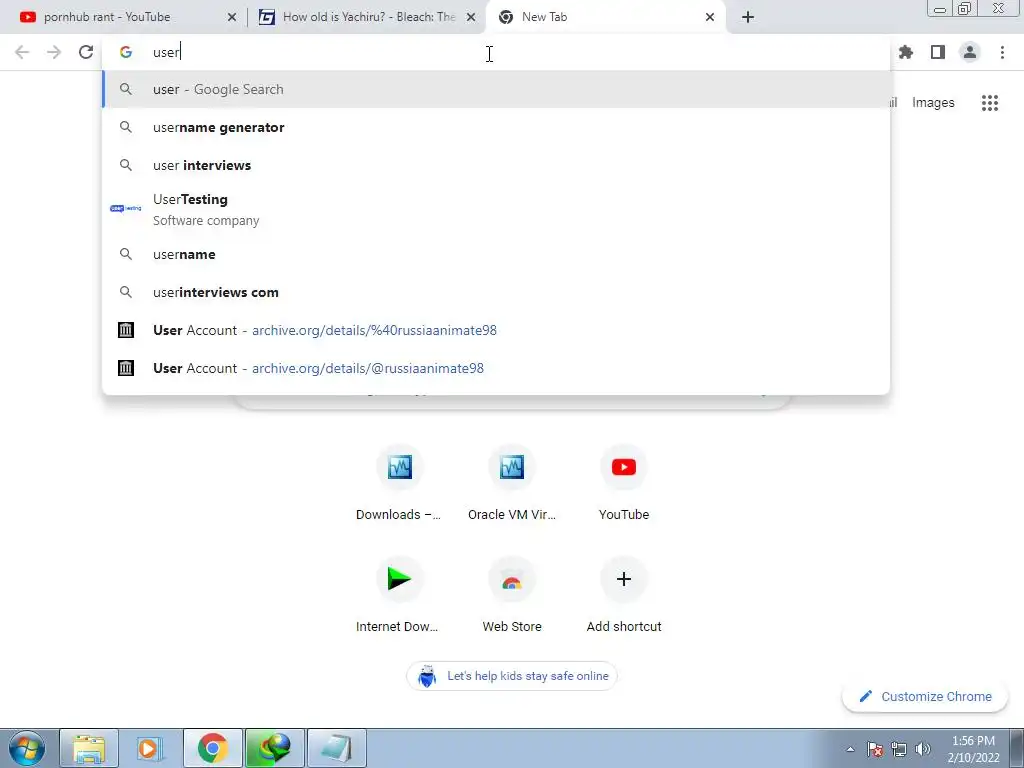Open Internet Download Manager taskbar icon
The height and width of the screenshot is (768, 1024).
pos(274,748)
